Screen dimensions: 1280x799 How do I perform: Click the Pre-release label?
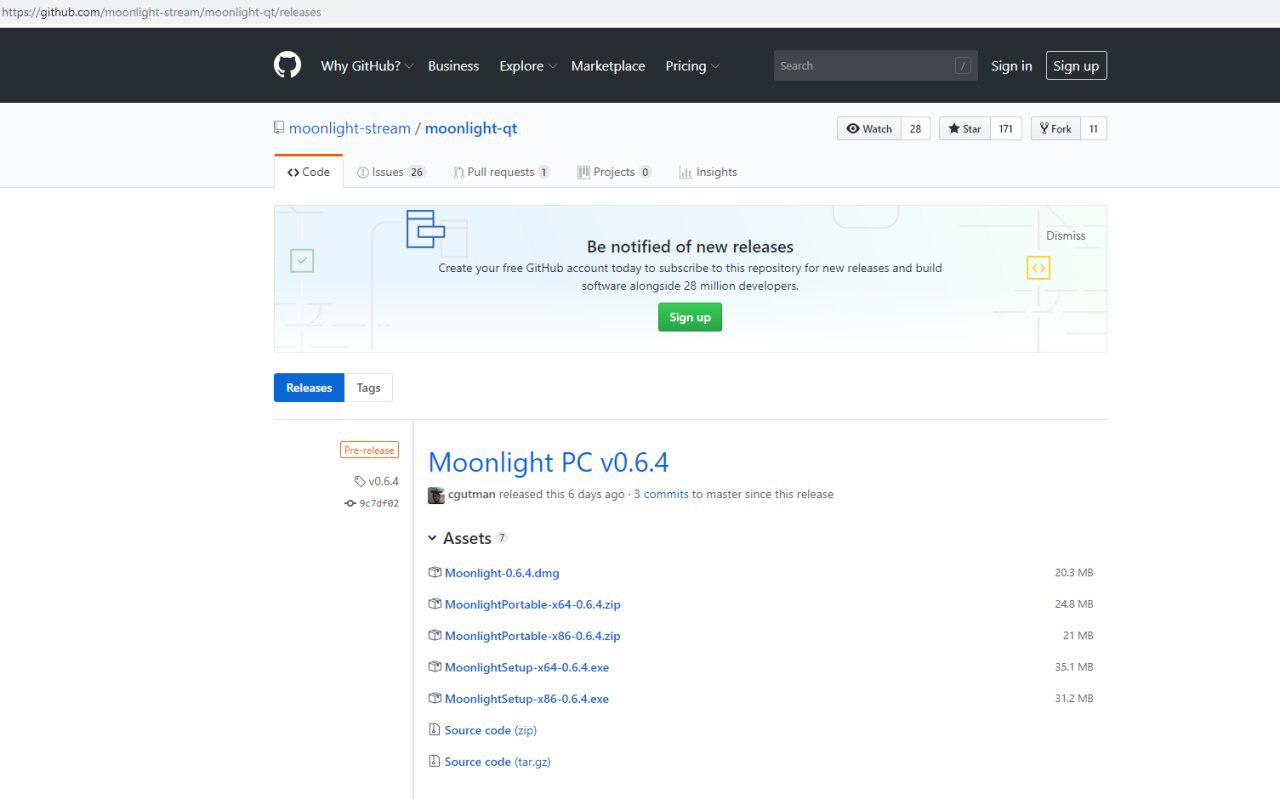pos(369,450)
